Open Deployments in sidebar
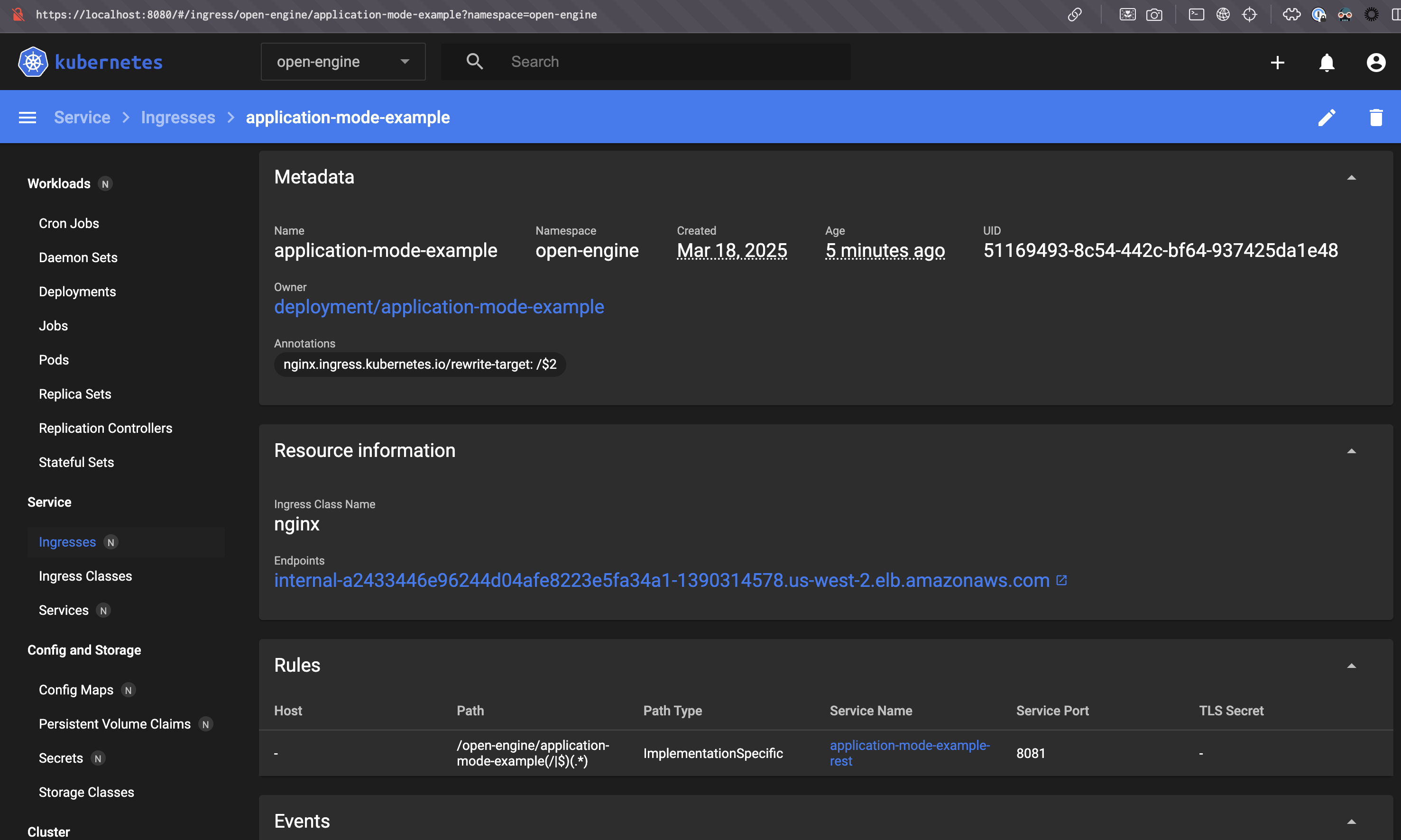This screenshot has width=1401, height=840. point(77,292)
